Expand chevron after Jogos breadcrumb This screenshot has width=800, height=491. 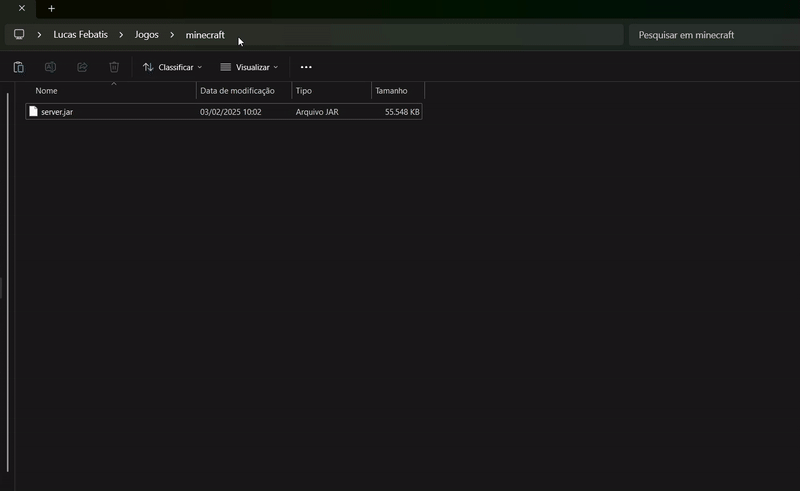tap(172, 35)
